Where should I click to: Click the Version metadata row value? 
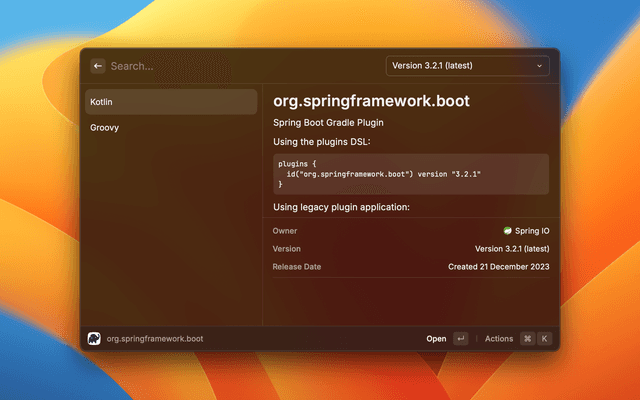tap(511, 249)
